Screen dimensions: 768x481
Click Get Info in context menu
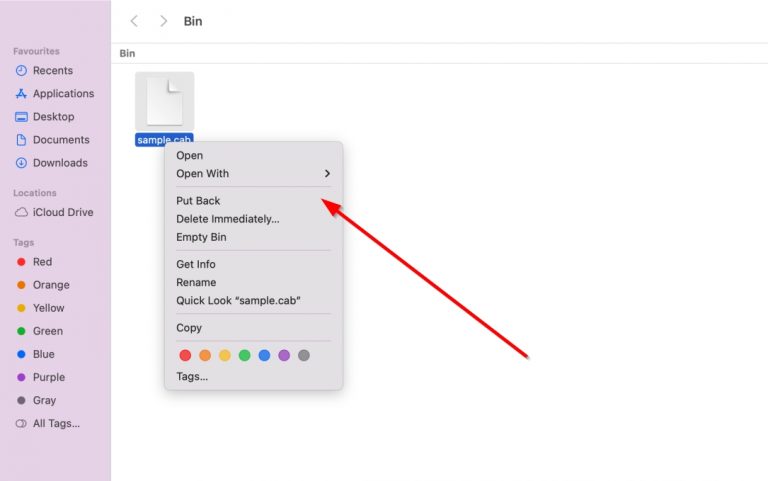[196, 264]
